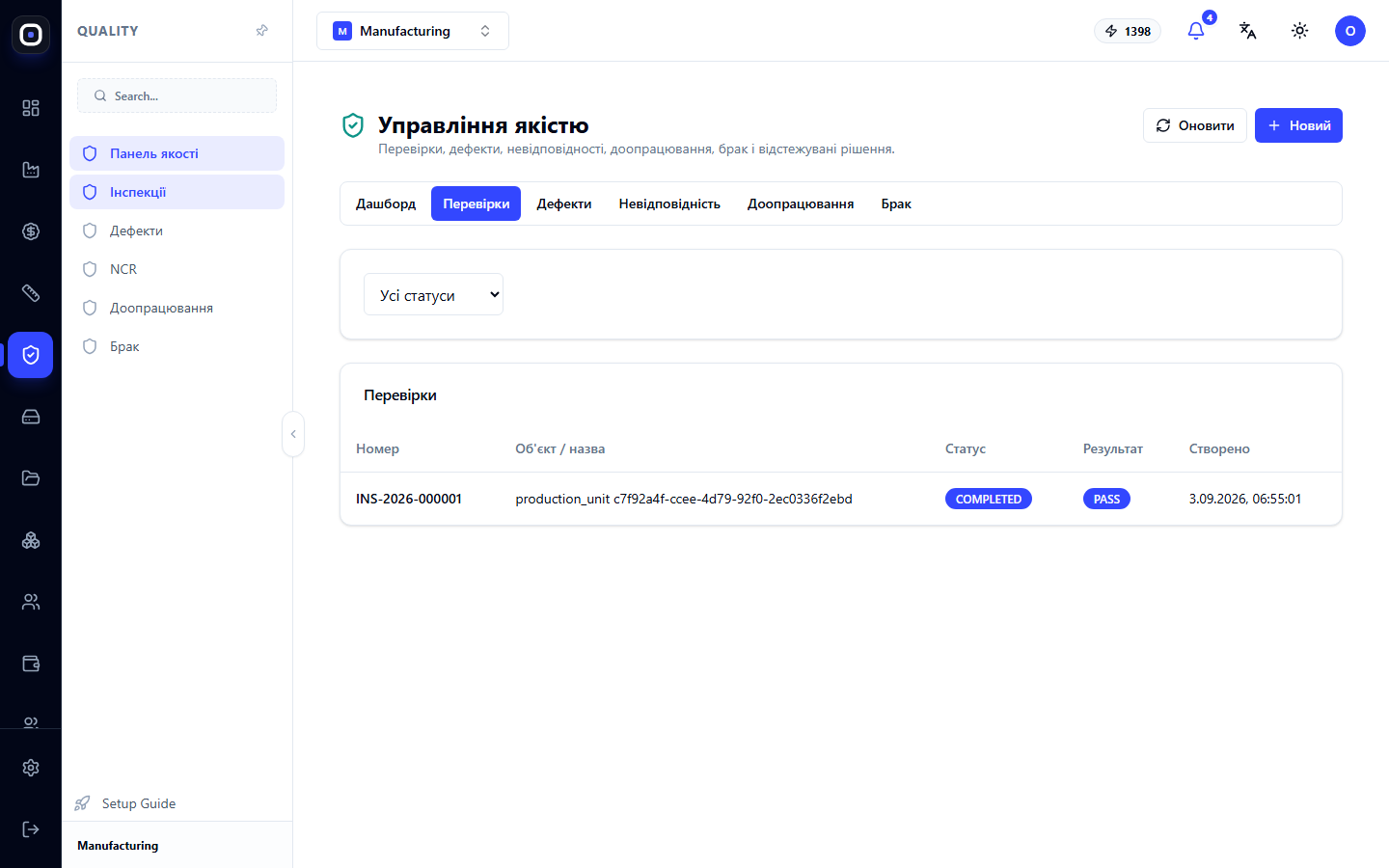Image resolution: width=1389 pixels, height=868 pixels.
Task: Click the settings gear icon
Action: 31,768
